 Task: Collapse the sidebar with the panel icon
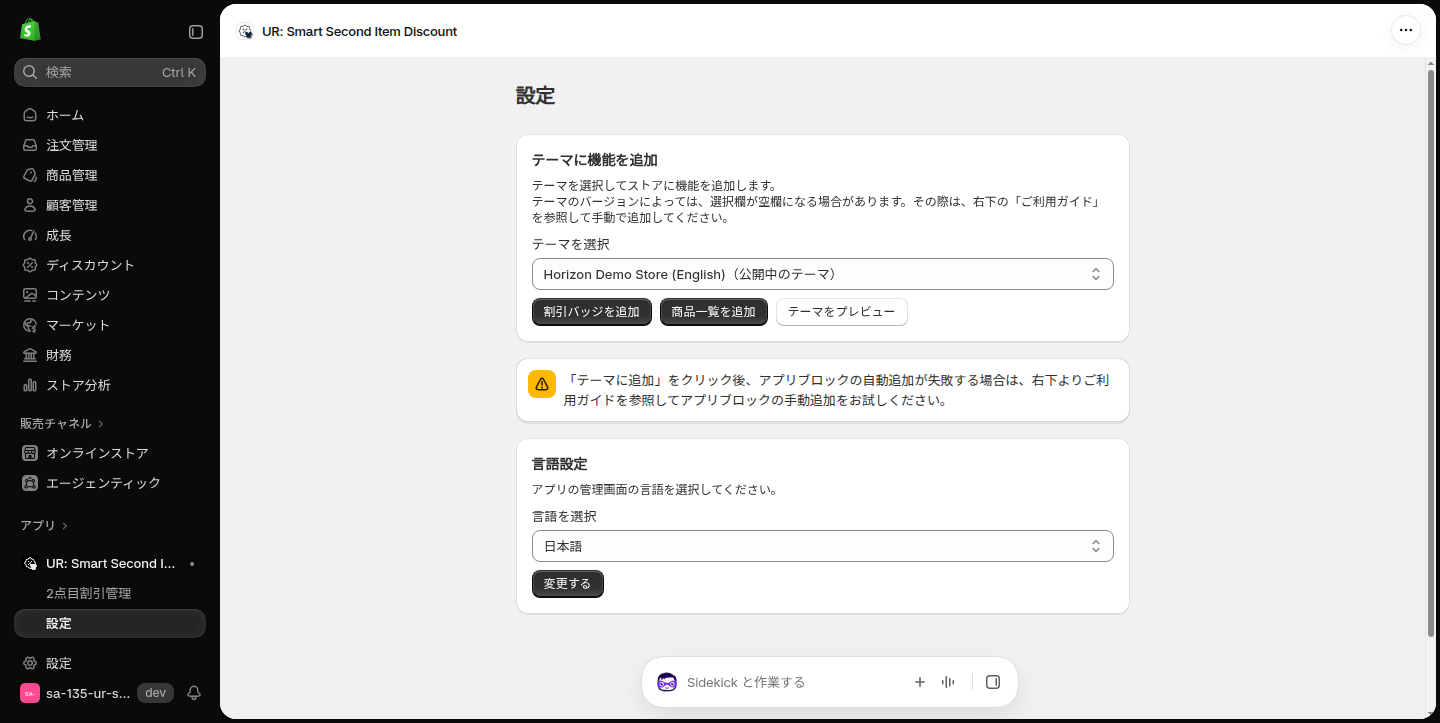[x=196, y=32]
